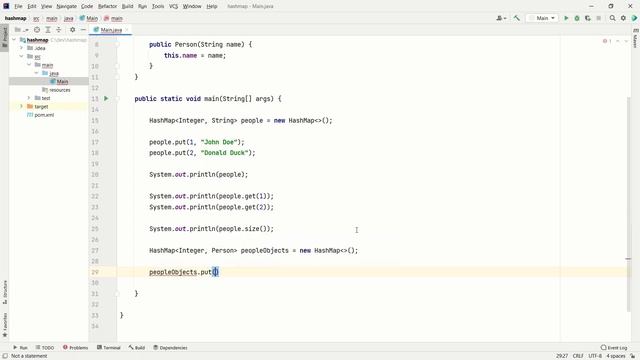This screenshot has width=640, height=360.
Task: Open the Terminal tool window
Action: coord(109,348)
